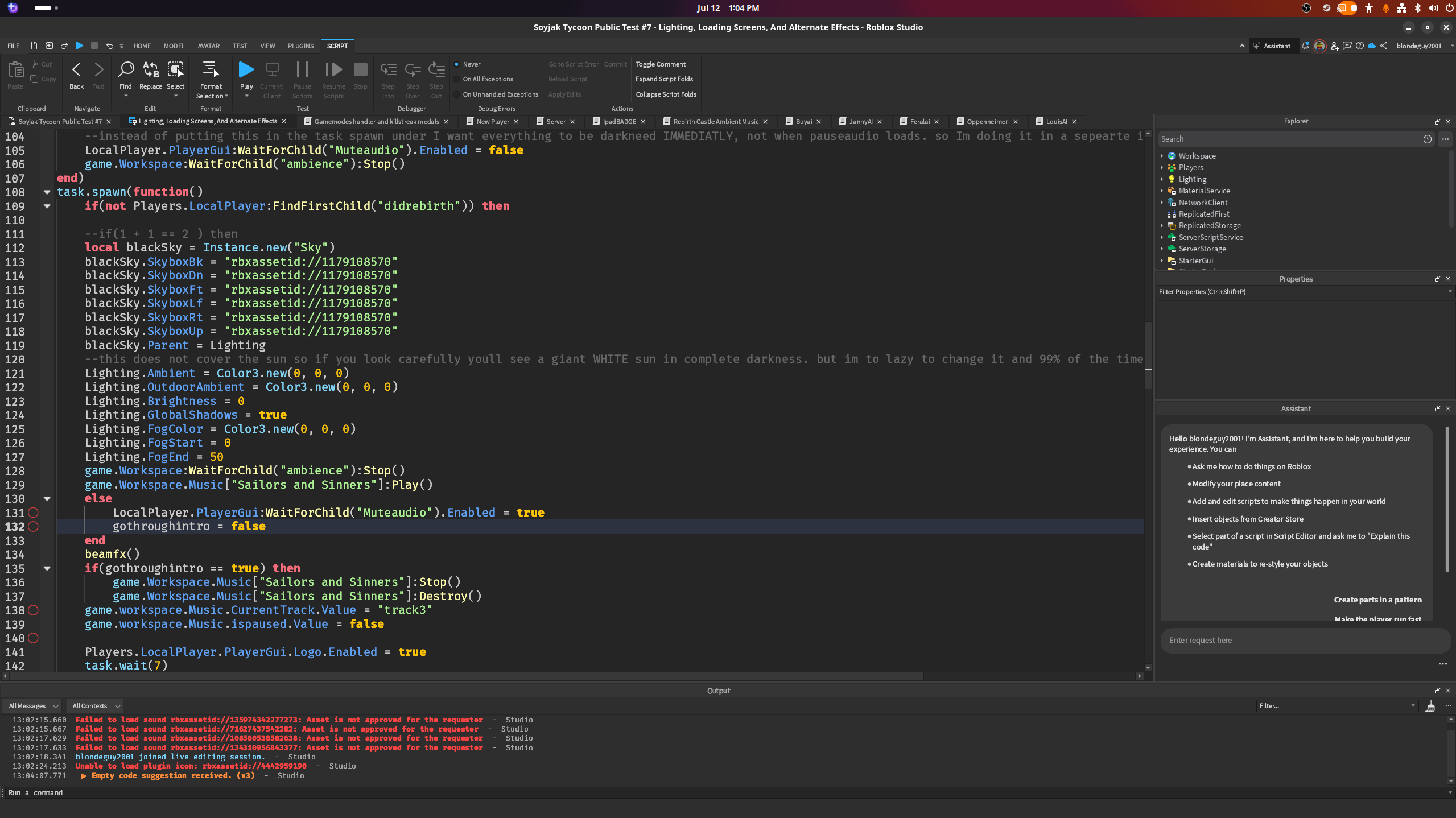Select On All Exceptions radio option
The width and height of the screenshot is (1456, 818).
(456, 79)
